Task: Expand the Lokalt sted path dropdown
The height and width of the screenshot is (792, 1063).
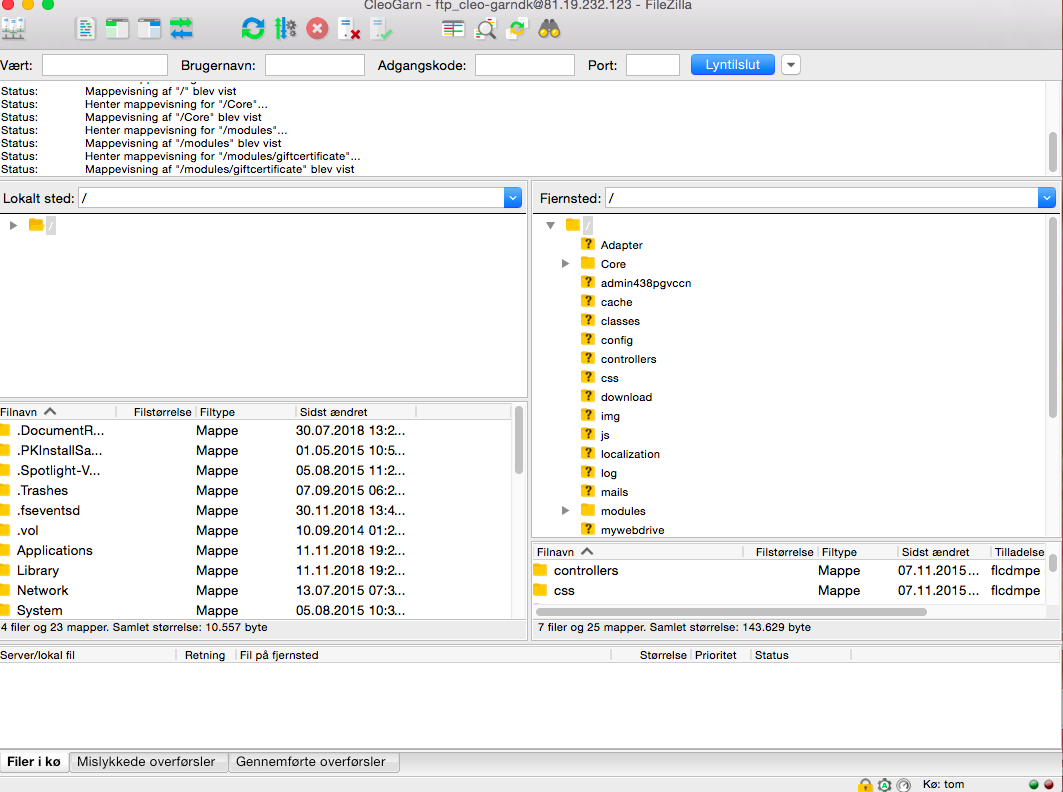Action: pos(513,198)
